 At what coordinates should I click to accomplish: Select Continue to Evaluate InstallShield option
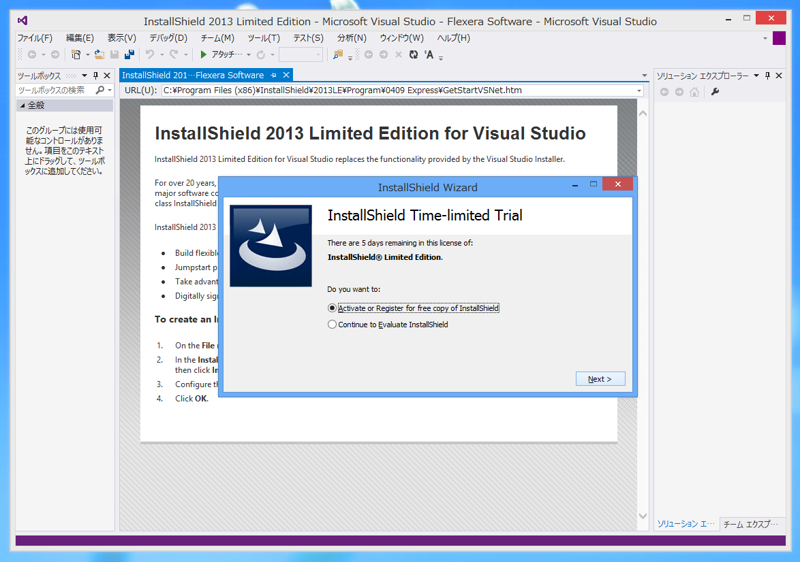click(x=332, y=324)
